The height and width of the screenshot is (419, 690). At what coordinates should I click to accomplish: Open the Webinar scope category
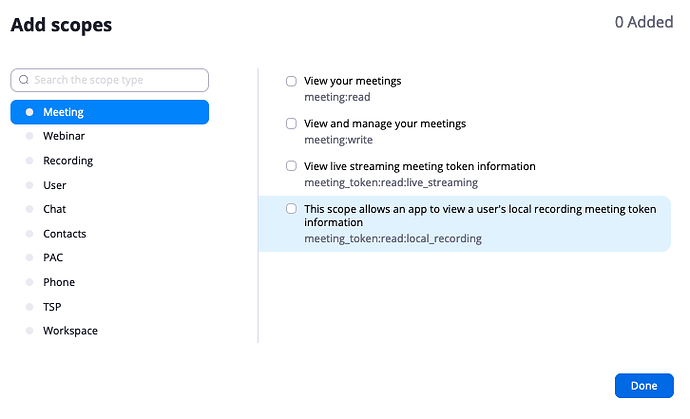(x=63, y=136)
